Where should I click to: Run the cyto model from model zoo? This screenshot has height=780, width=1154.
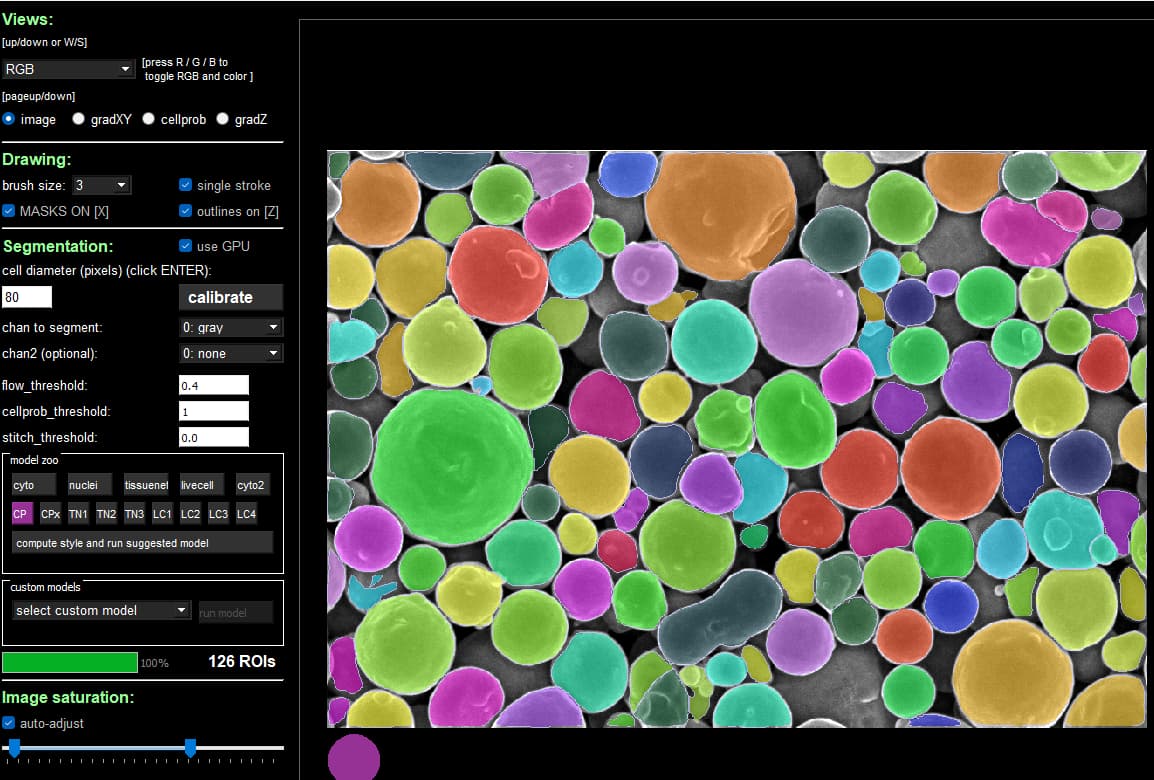33,485
